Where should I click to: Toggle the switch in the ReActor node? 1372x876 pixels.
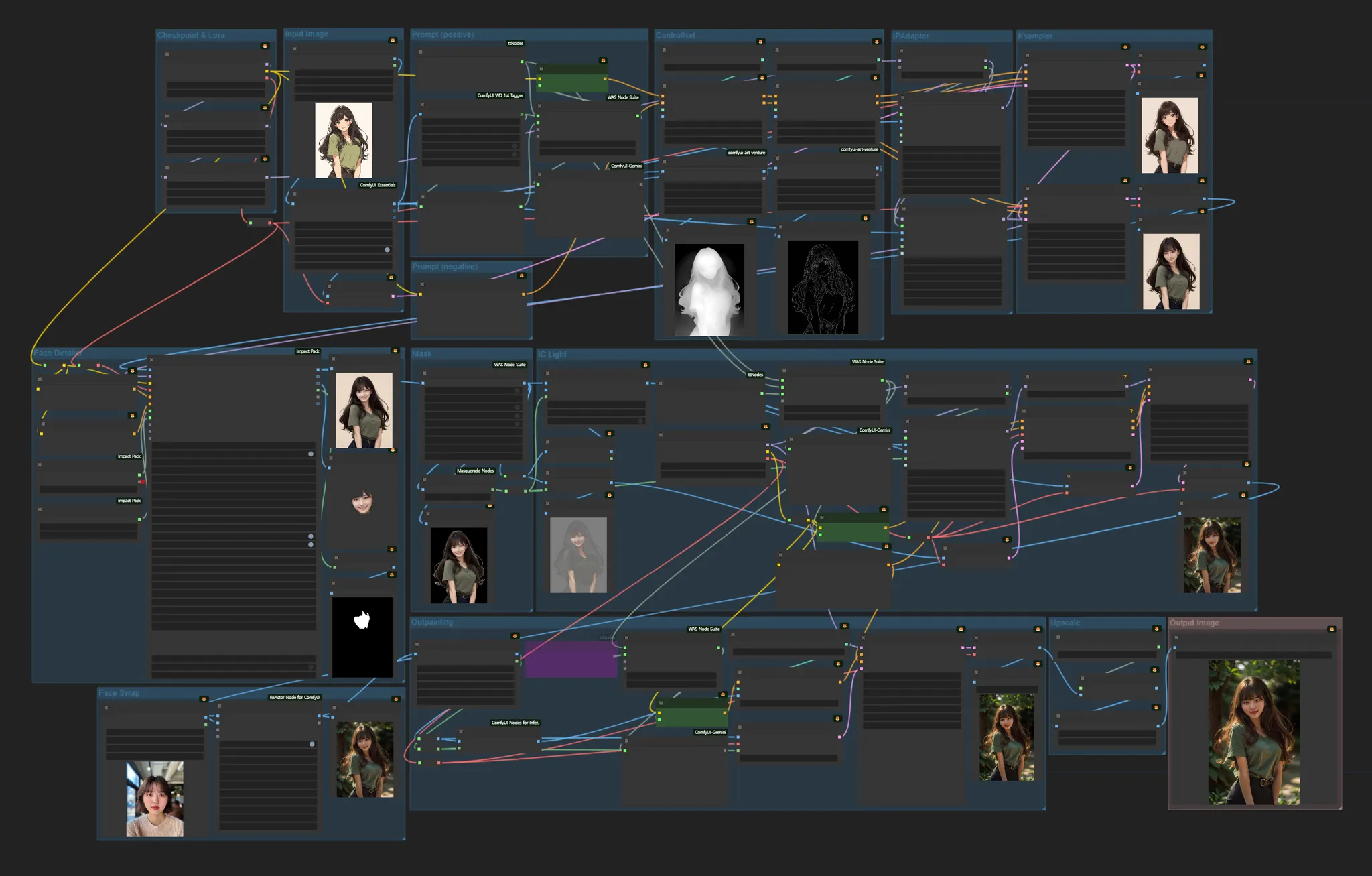point(312,744)
